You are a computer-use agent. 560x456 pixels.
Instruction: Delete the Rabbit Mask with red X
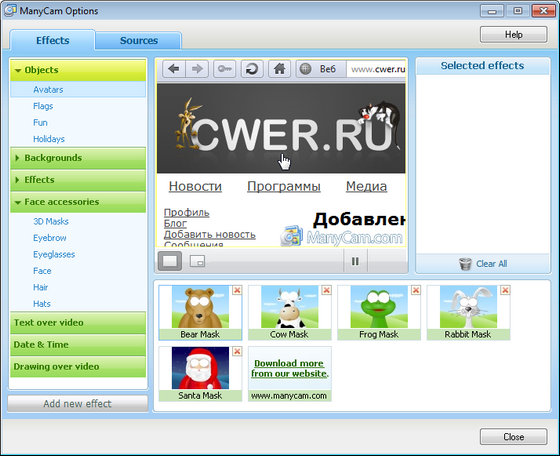click(505, 290)
